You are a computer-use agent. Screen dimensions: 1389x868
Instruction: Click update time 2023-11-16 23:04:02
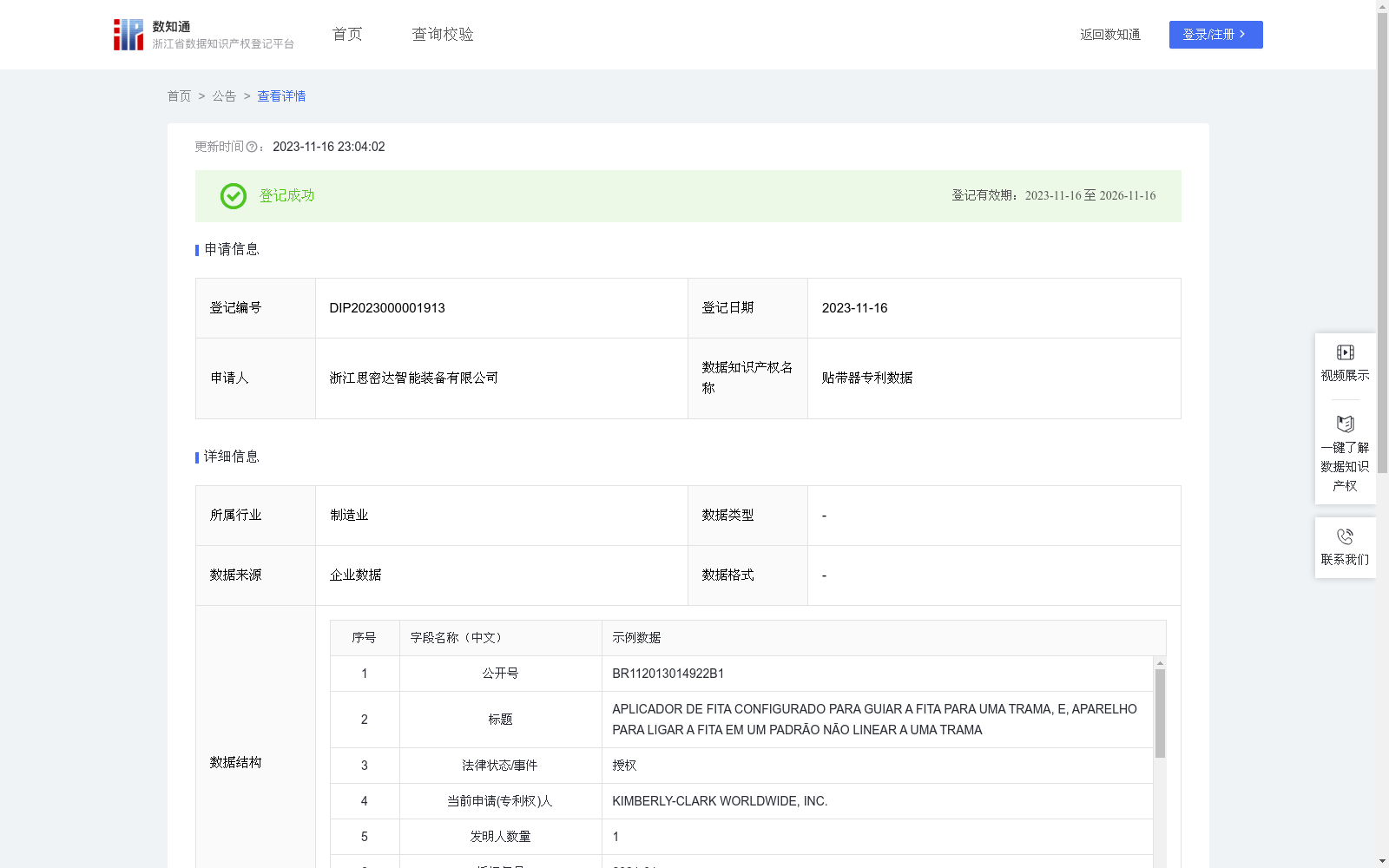(329, 147)
